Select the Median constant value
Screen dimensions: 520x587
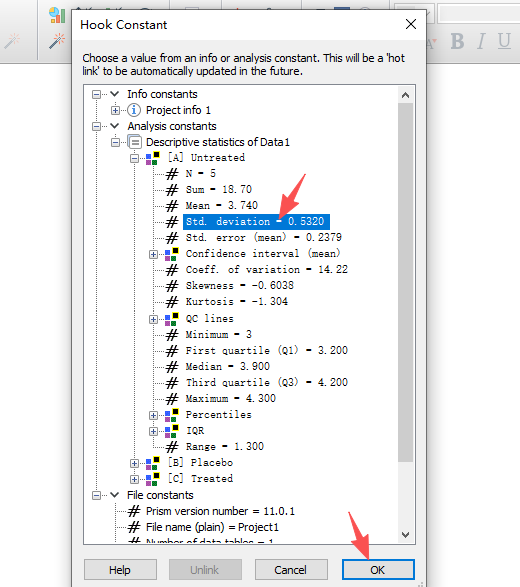(228, 366)
